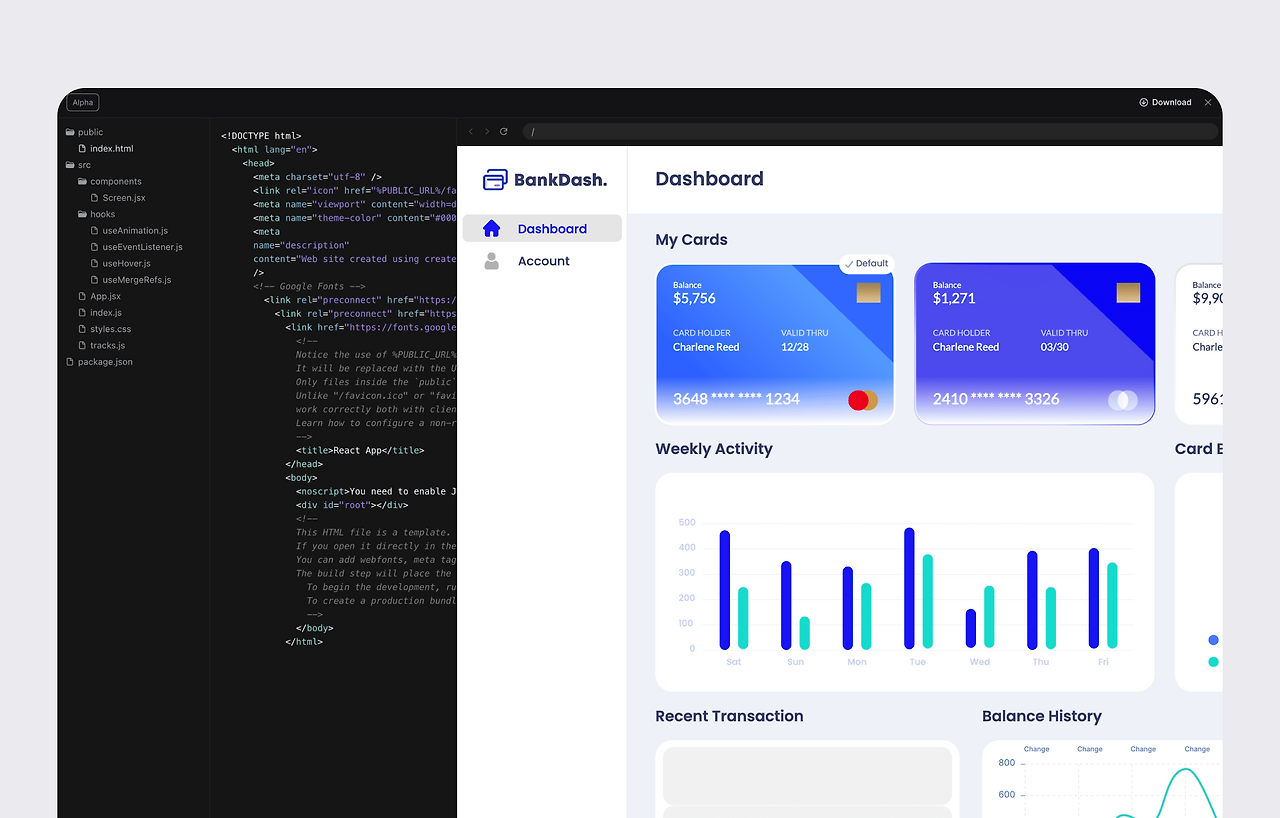Focus the preview address bar
This screenshot has width=1280, height=818.
pos(870,131)
